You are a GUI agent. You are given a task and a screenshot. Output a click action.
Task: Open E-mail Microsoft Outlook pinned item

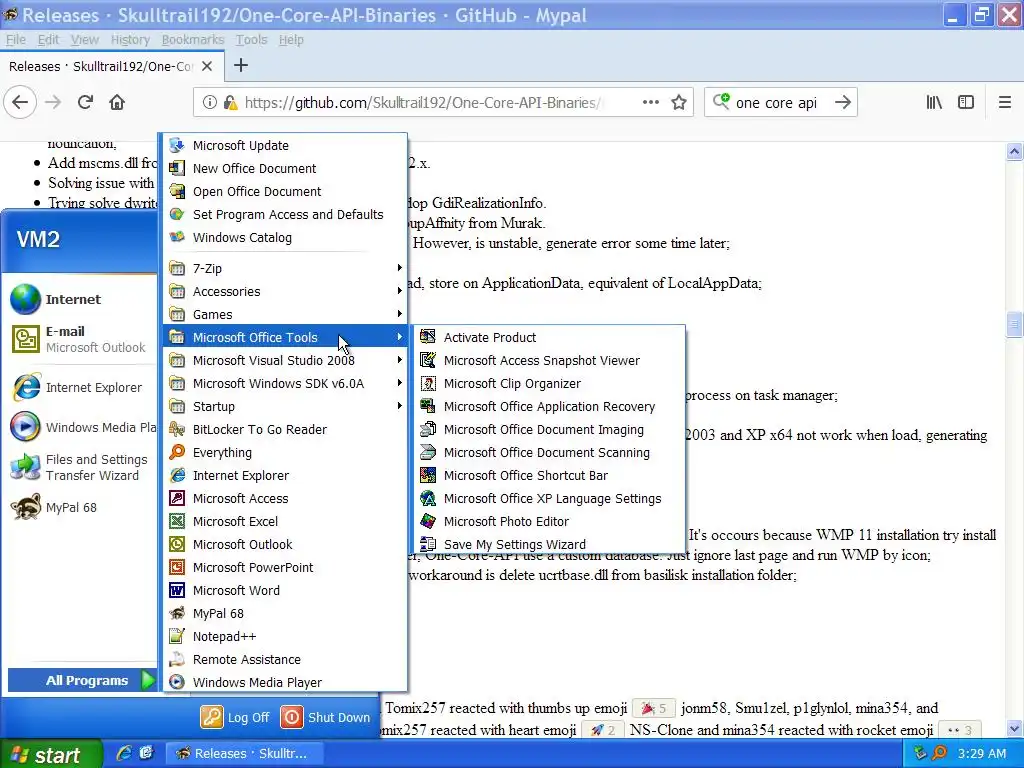tap(82, 340)
